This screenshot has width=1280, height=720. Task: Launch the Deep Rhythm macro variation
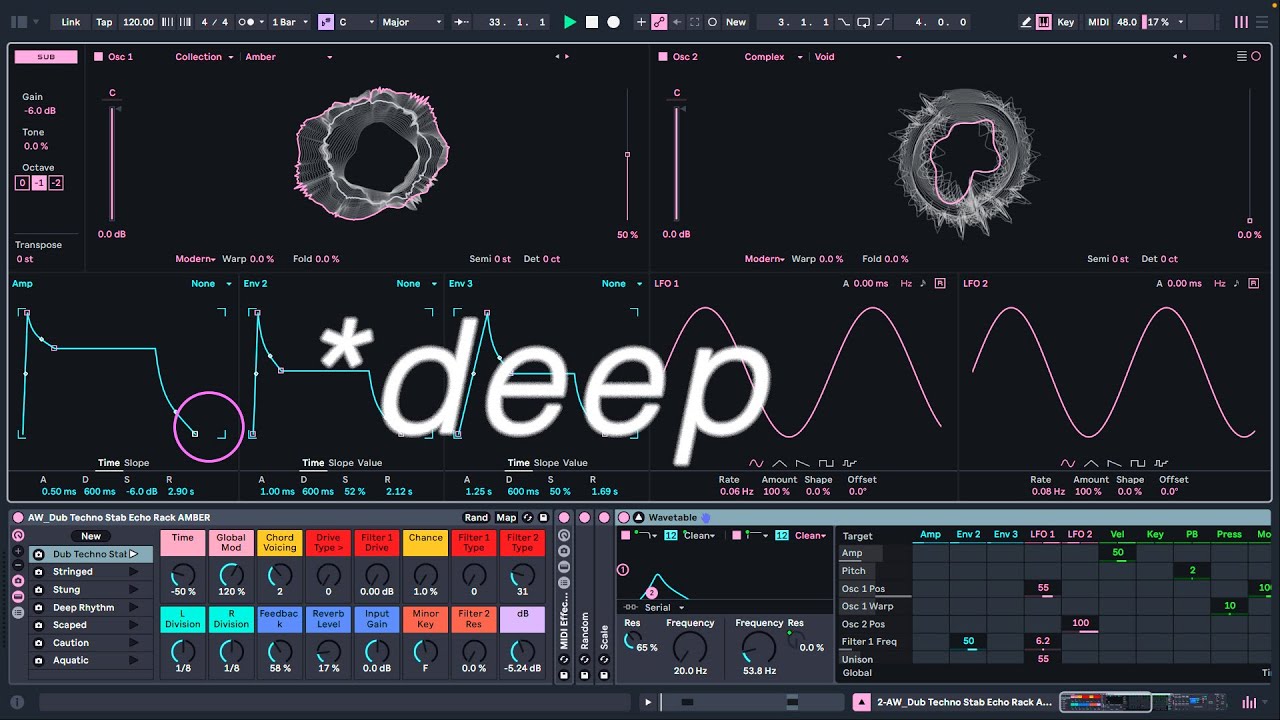click(x=133, y=607)
